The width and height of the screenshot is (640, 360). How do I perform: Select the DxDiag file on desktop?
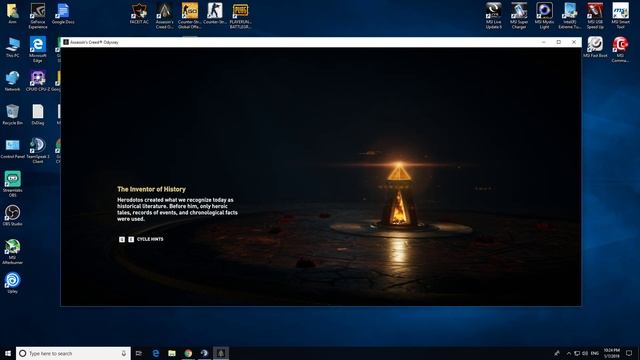click(38, 115)
